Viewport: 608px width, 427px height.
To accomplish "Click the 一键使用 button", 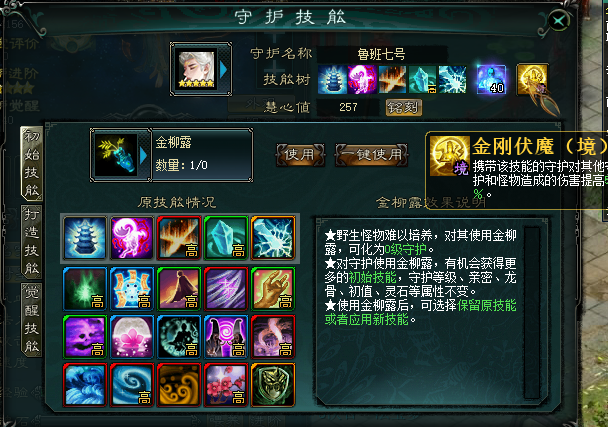I will tap(371, 155).
